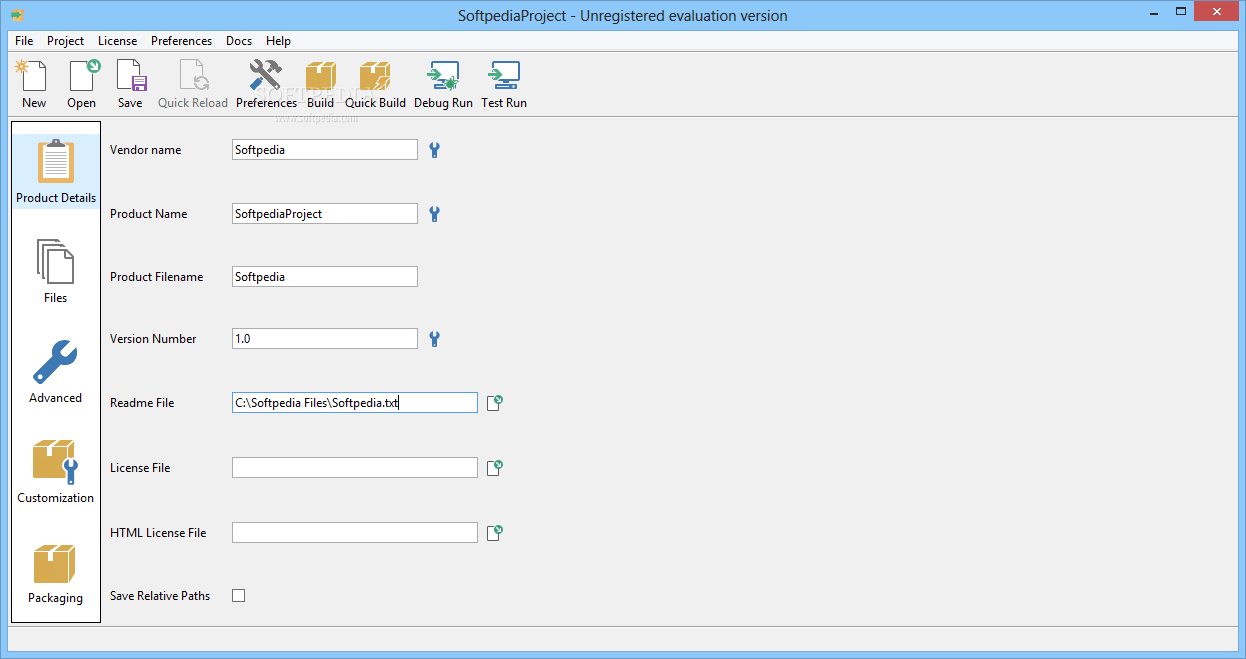This screenshot has width=1246, height=659.
Task: Go to the Customization sidebar section
Action: click(56, 471)
